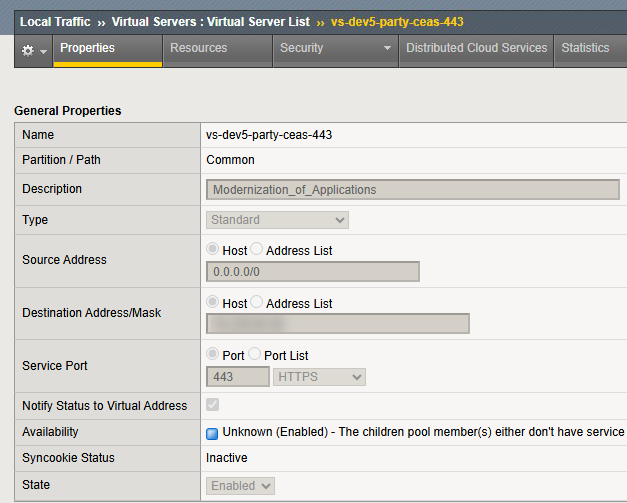Screen dimensions: 627x503
Task: Open the State Enabled dropdown
Action: click(x=240, y=486)
